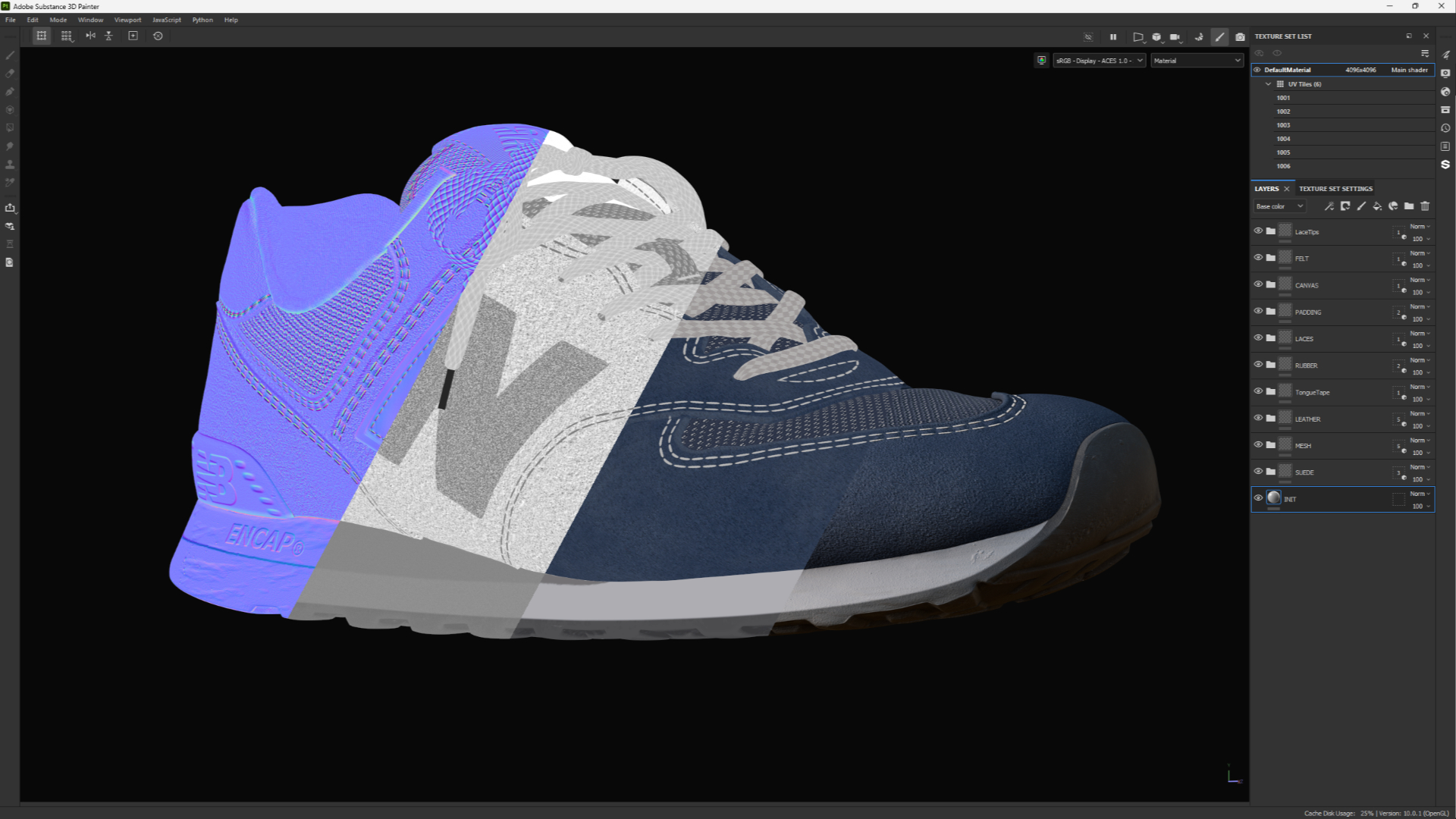Open the Base color channel dropdown
1456x819 pixels.
pos(1279,206)
